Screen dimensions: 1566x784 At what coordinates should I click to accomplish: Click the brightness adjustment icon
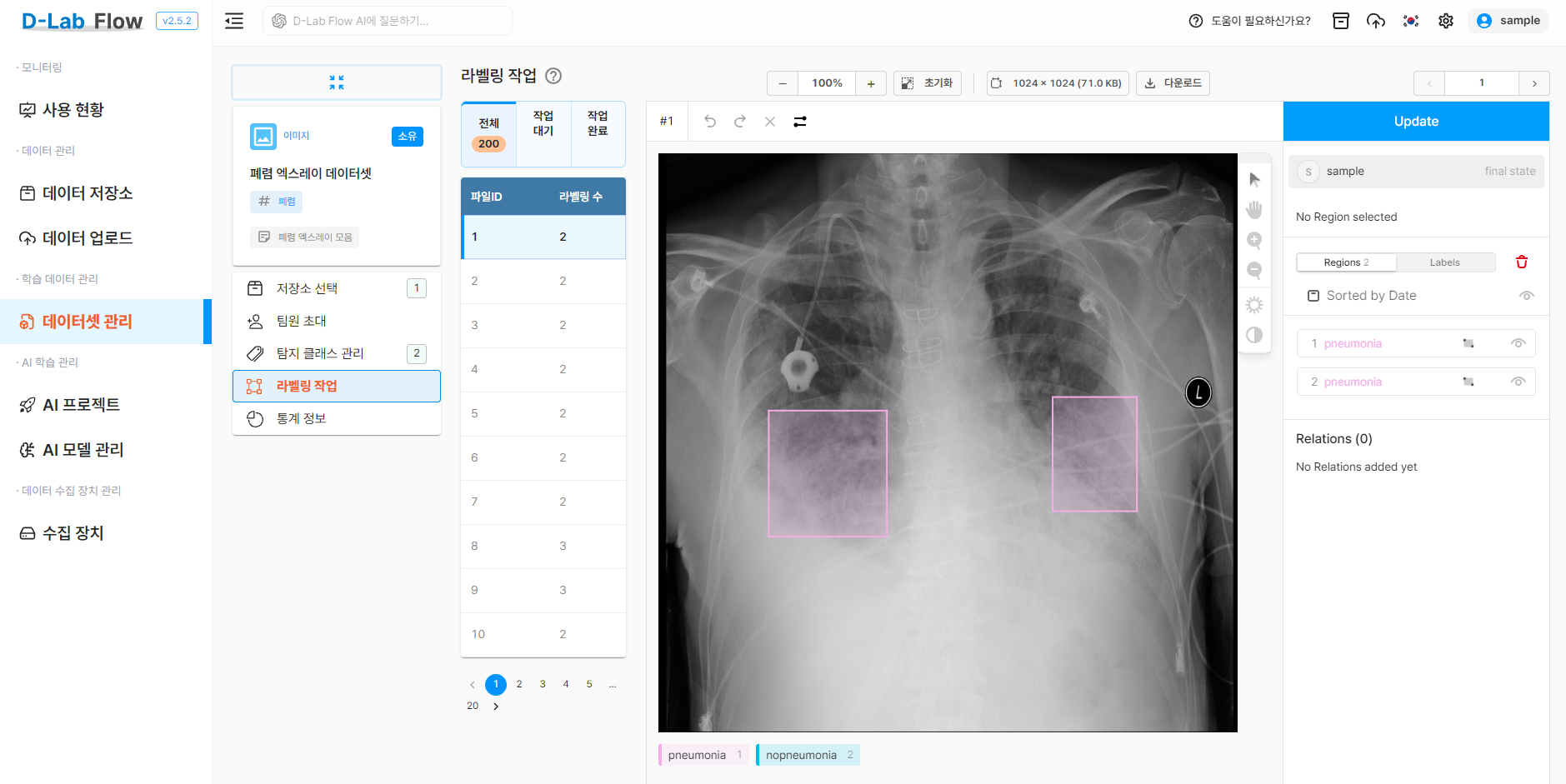1254,305
